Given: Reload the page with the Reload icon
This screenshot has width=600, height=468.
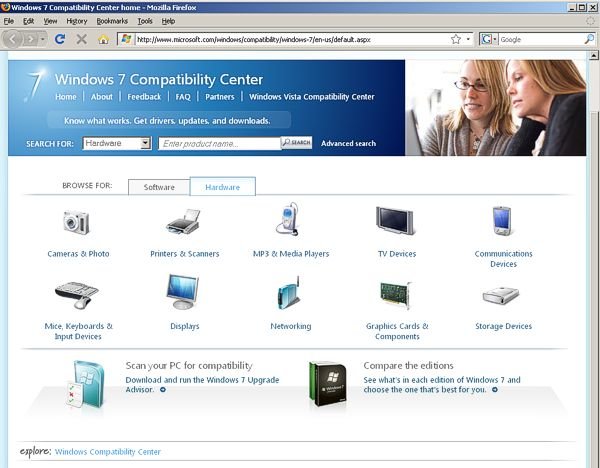Looking at the screenshot, I should click(x=60, y=39).
